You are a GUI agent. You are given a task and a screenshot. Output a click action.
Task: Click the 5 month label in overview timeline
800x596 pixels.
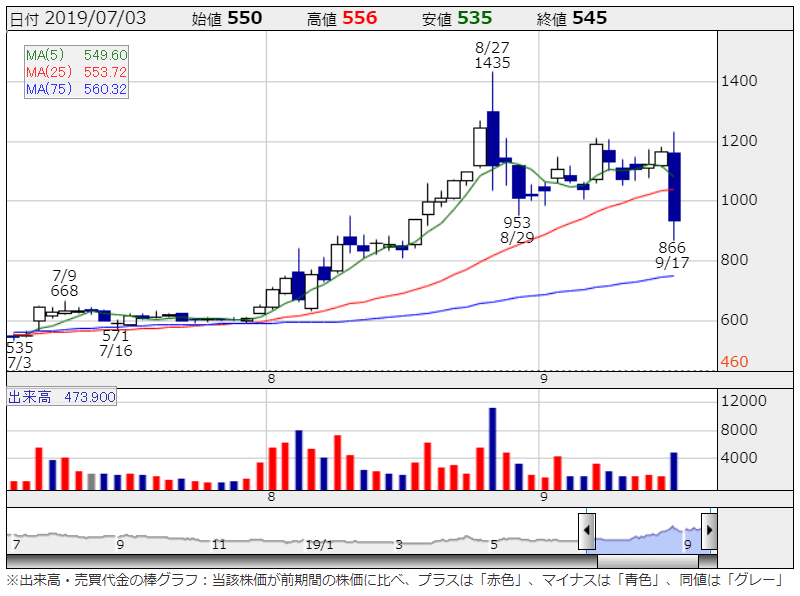pos(494,545)
